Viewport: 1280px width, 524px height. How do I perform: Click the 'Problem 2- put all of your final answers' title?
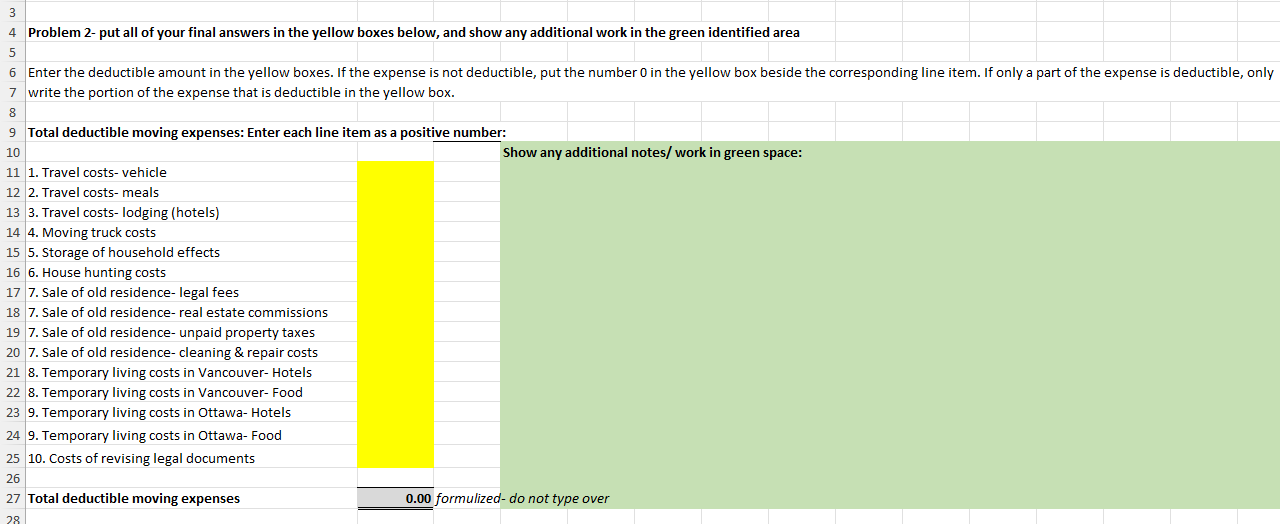point(414,32)
